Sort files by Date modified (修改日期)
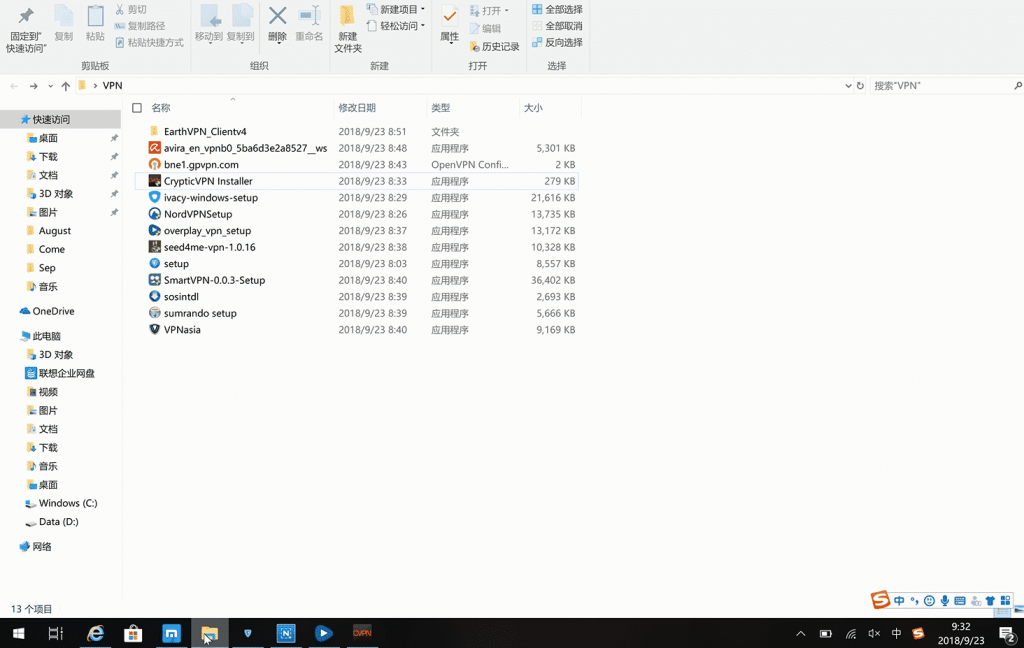 pos(357,108)
